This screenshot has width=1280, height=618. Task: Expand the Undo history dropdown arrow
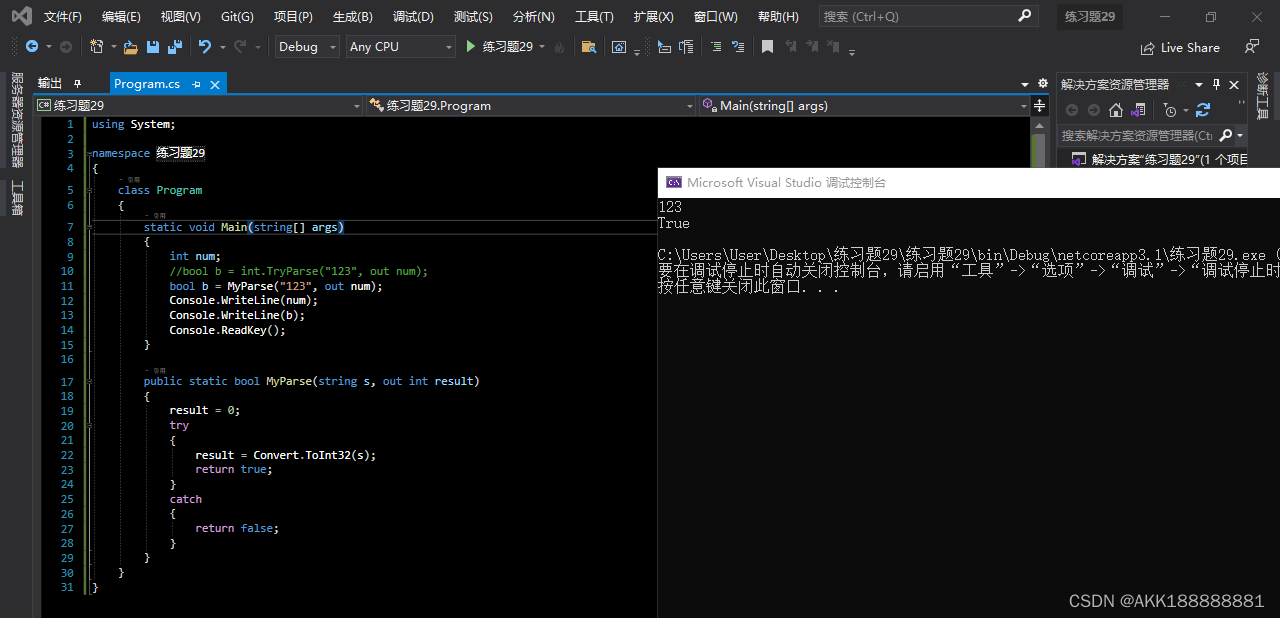pyautogui.click(x=221, y=47)
